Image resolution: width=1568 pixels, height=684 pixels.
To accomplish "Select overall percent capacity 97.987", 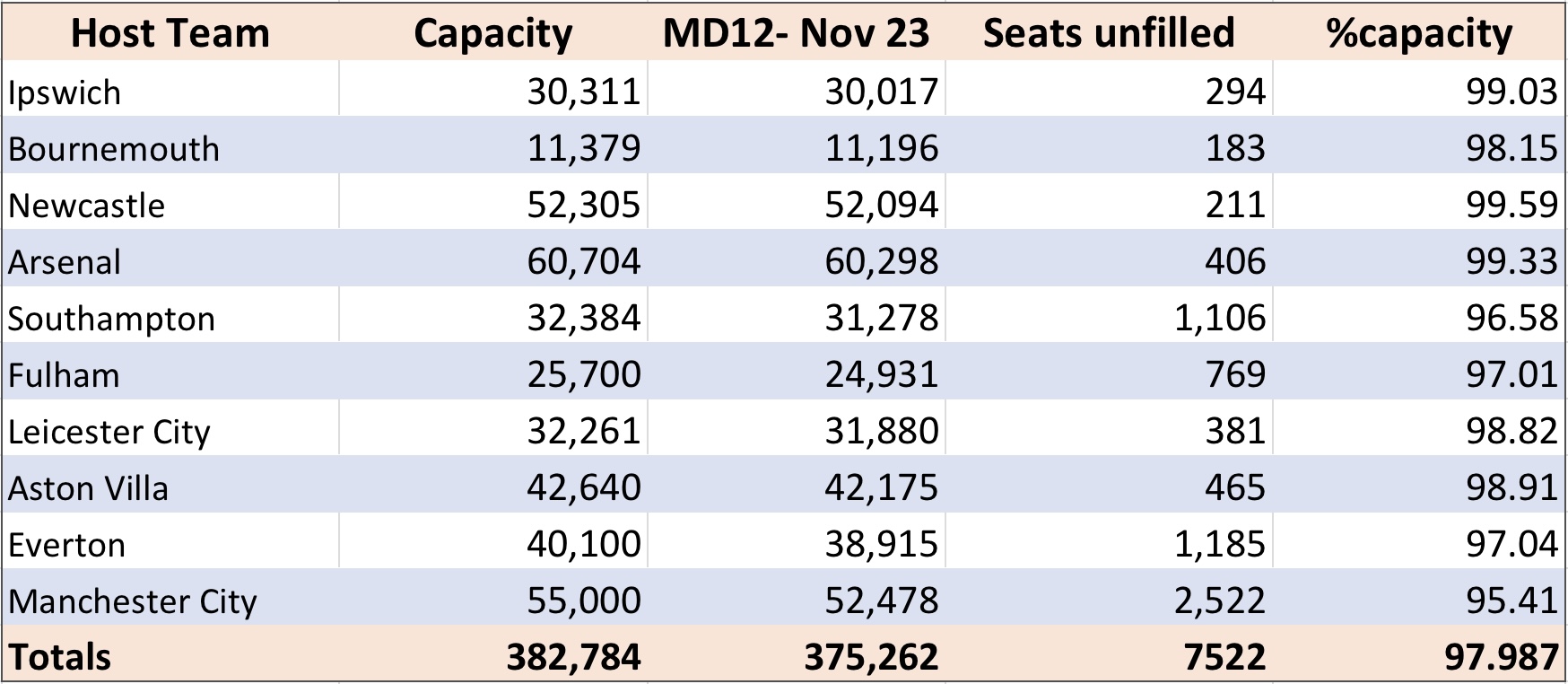I will tap(1419, 653).
